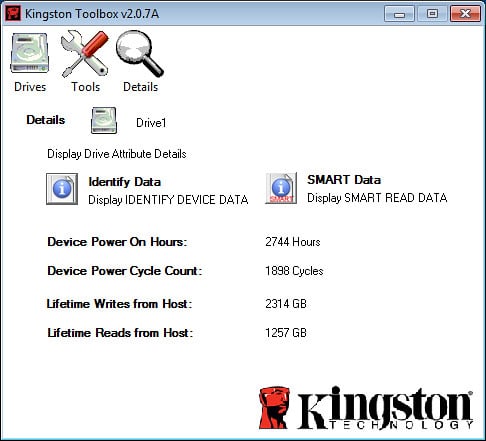486x441 pixels.
Task: Click the Kingston Technology logo
Action: coord(366,407)
